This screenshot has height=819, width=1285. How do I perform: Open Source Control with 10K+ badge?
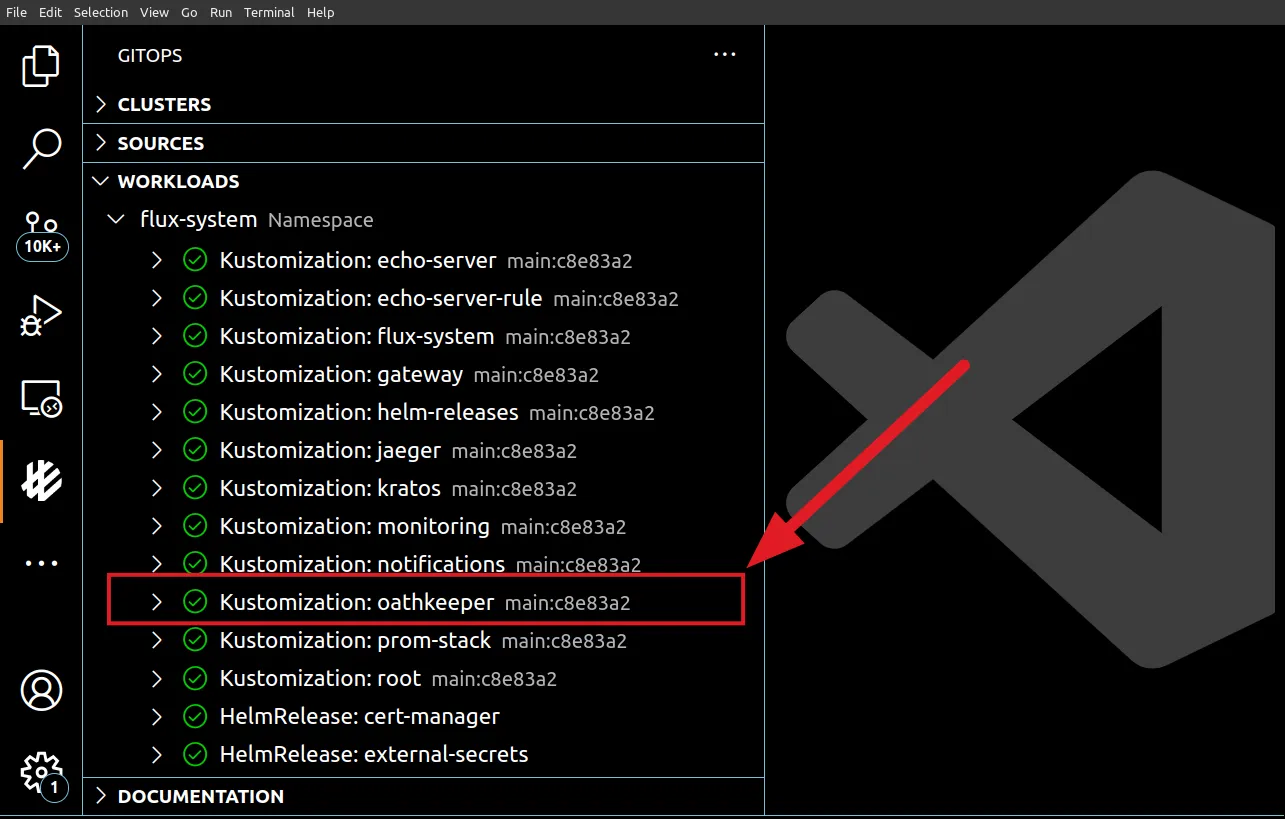tap(42, 234)
